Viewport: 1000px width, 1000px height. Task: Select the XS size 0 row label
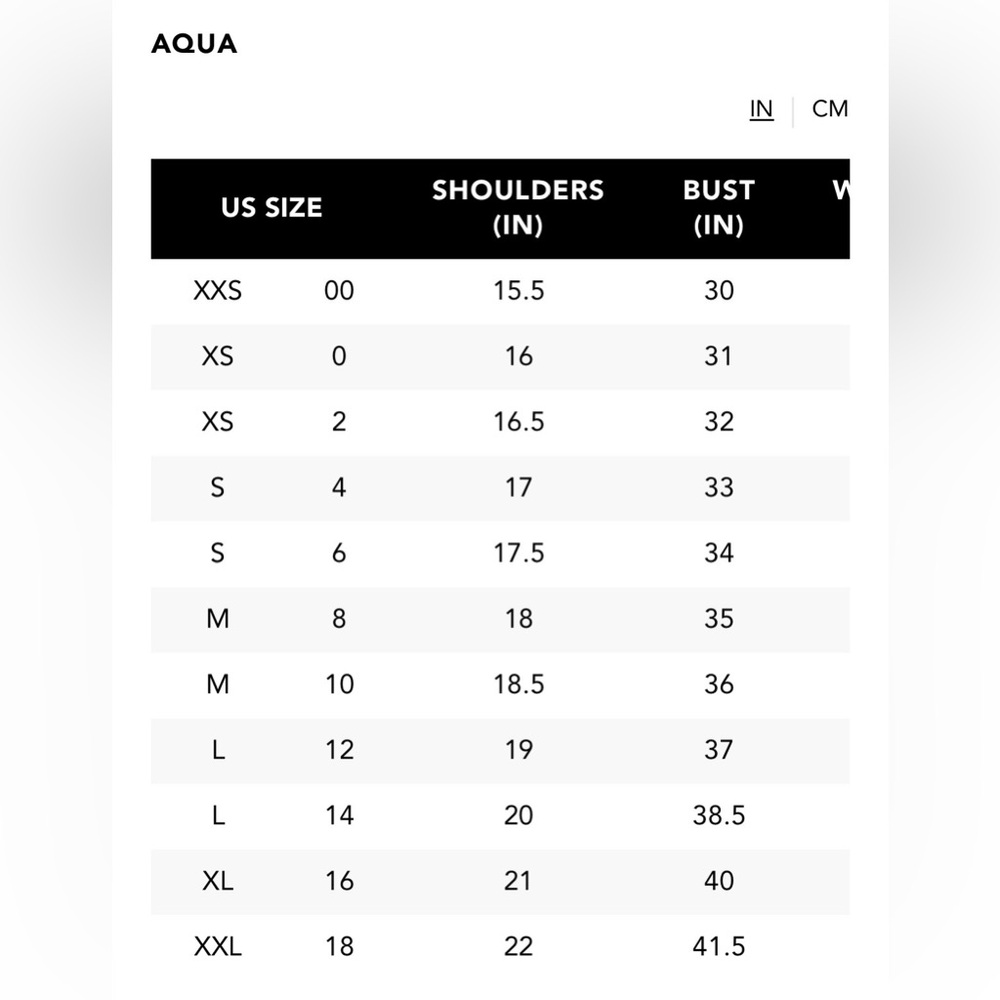pyautogui.click(x=217, y=357)
